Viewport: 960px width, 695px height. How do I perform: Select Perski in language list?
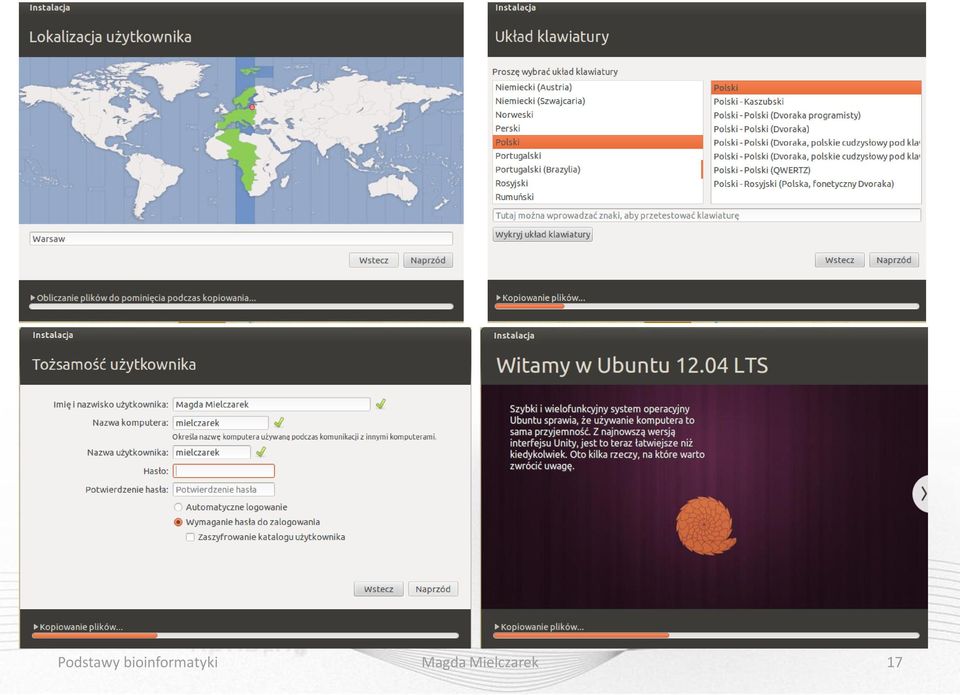[x=597, y=129]
